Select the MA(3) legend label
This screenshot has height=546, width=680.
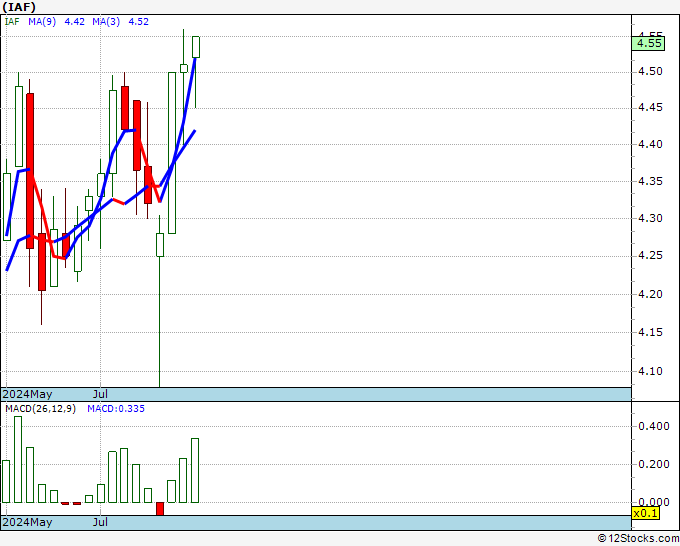pyautogui.click(x=106, y=22)
